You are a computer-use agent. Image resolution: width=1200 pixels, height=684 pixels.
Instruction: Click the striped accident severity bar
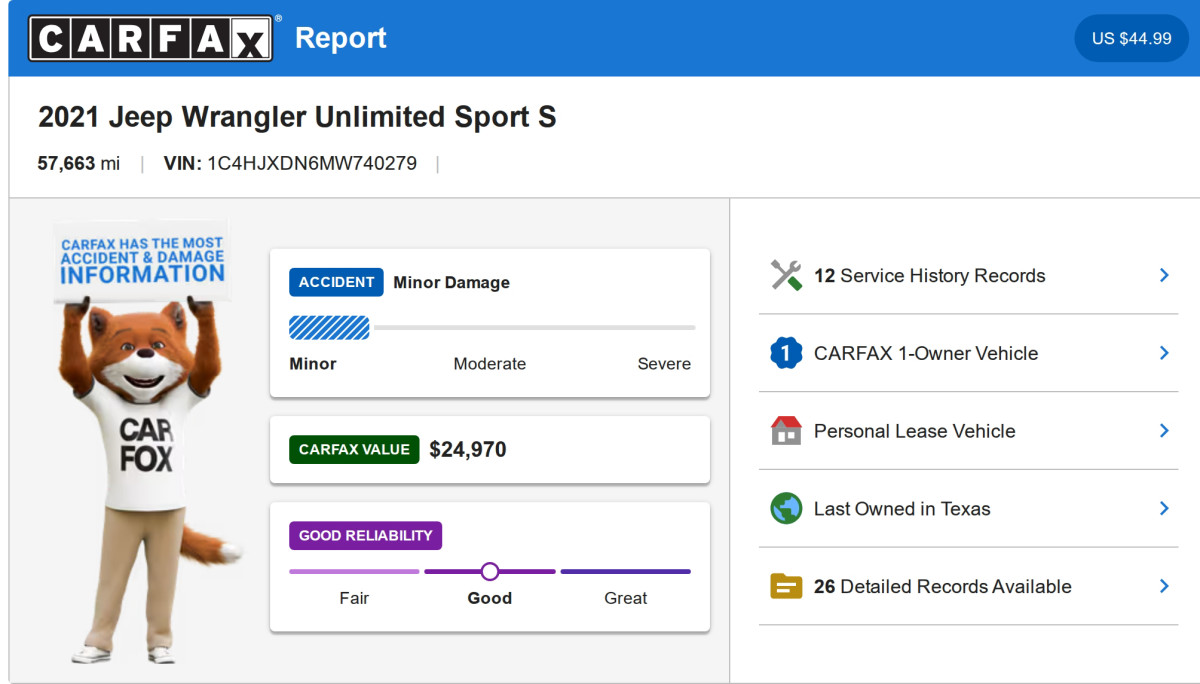pos(329,328)
